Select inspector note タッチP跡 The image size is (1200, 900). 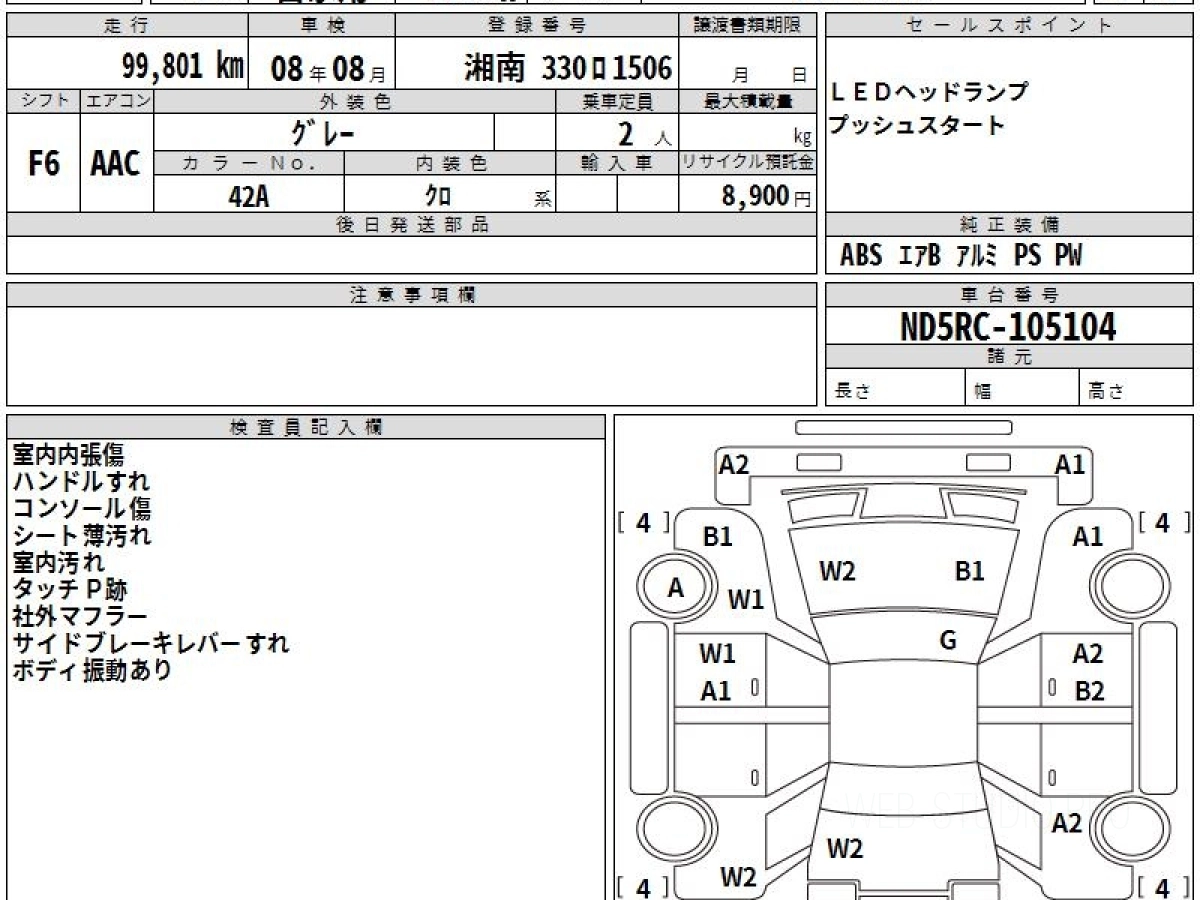click(x=69, y=589)
